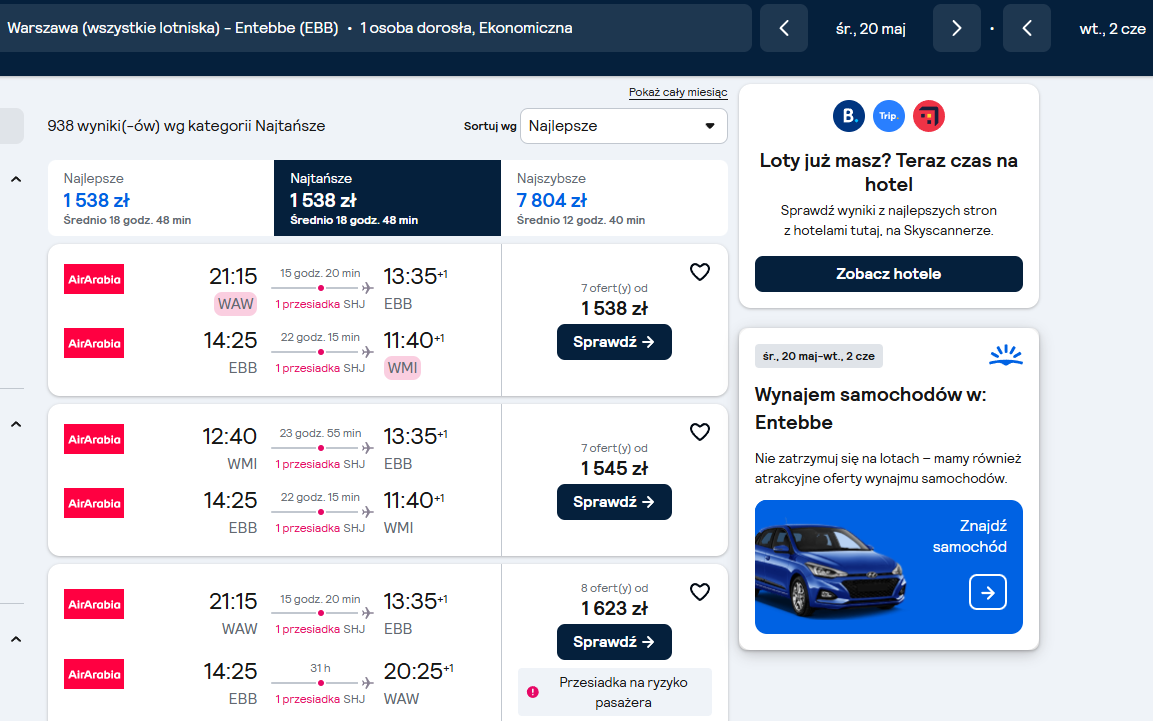This screenshot has height=721, width=1153.
Task: Save the 1 538 zł flight to favorites
Action: point(700,272)
